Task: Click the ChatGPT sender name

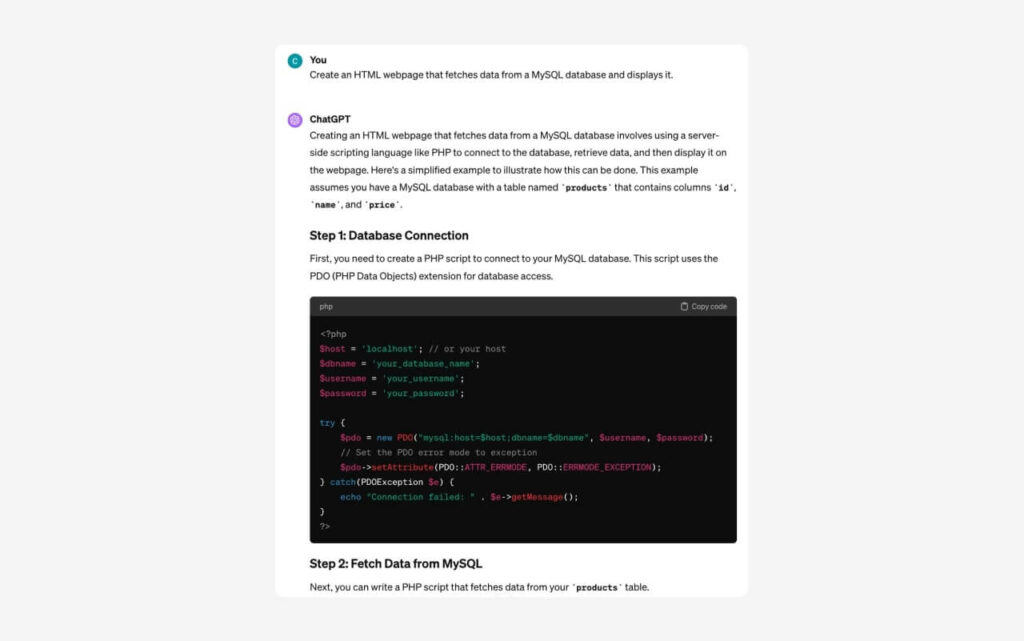Action: pos(330,119)
